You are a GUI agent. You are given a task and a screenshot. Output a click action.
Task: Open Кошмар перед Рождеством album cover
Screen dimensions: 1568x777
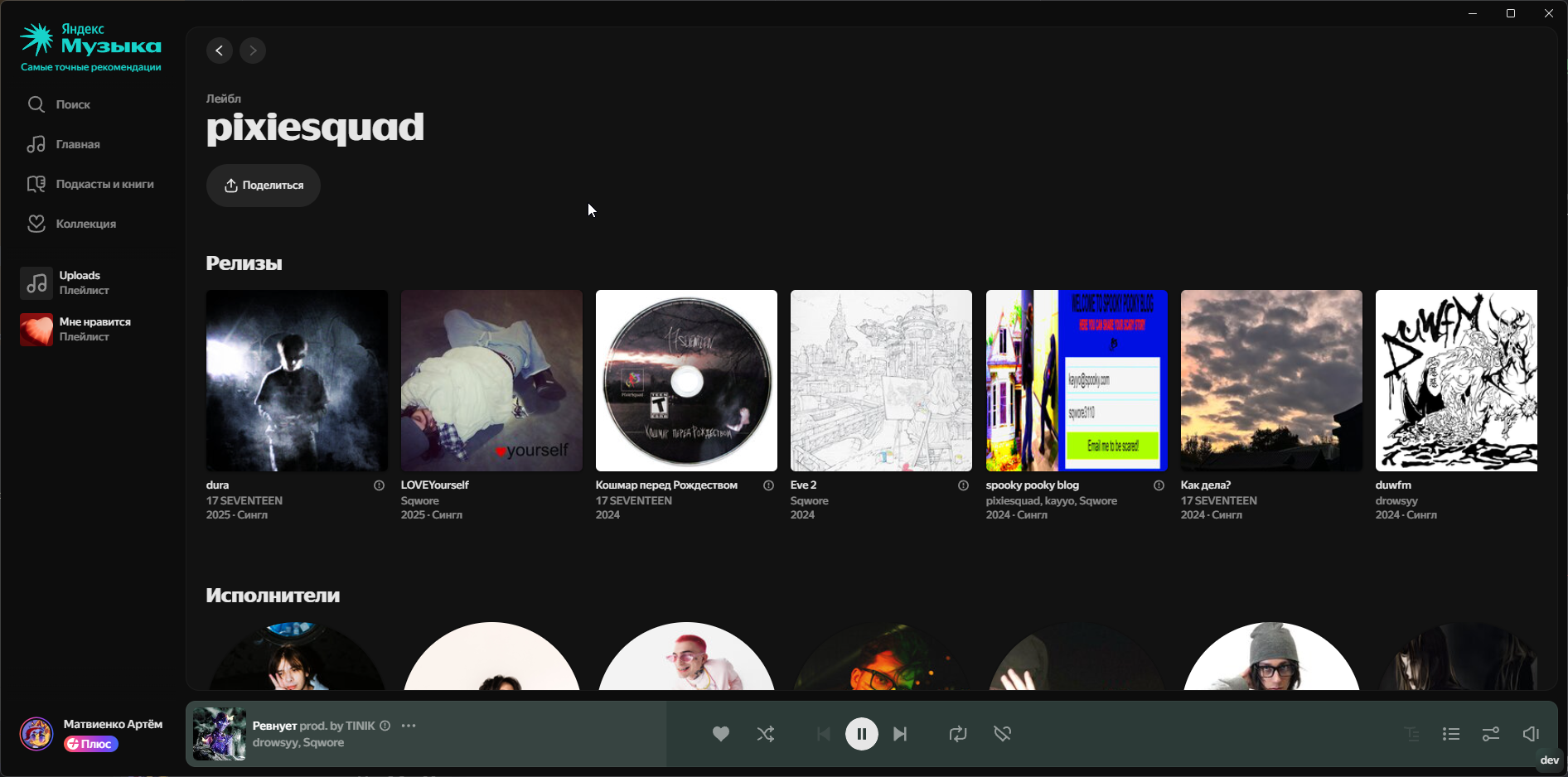tap(686, 380)
